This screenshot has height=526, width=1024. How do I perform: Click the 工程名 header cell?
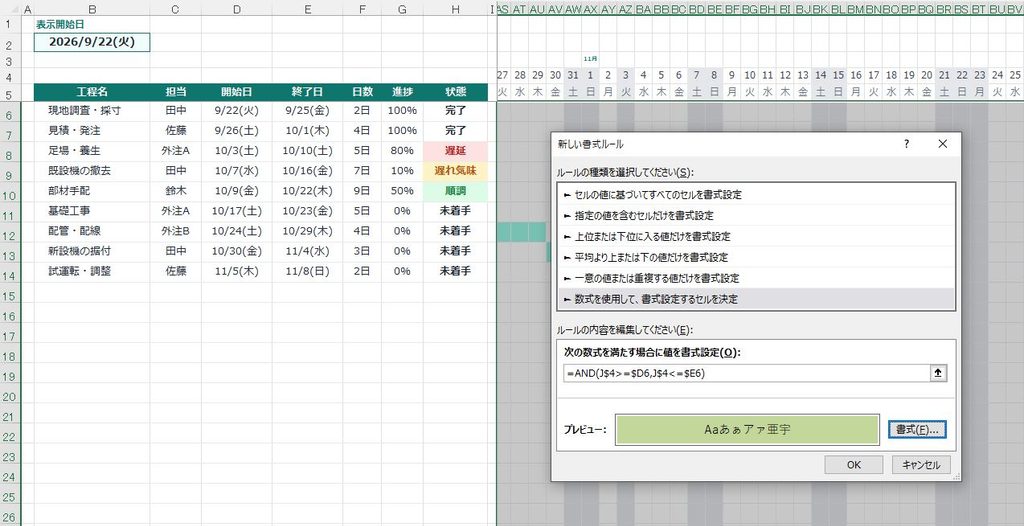click(92, 91)
